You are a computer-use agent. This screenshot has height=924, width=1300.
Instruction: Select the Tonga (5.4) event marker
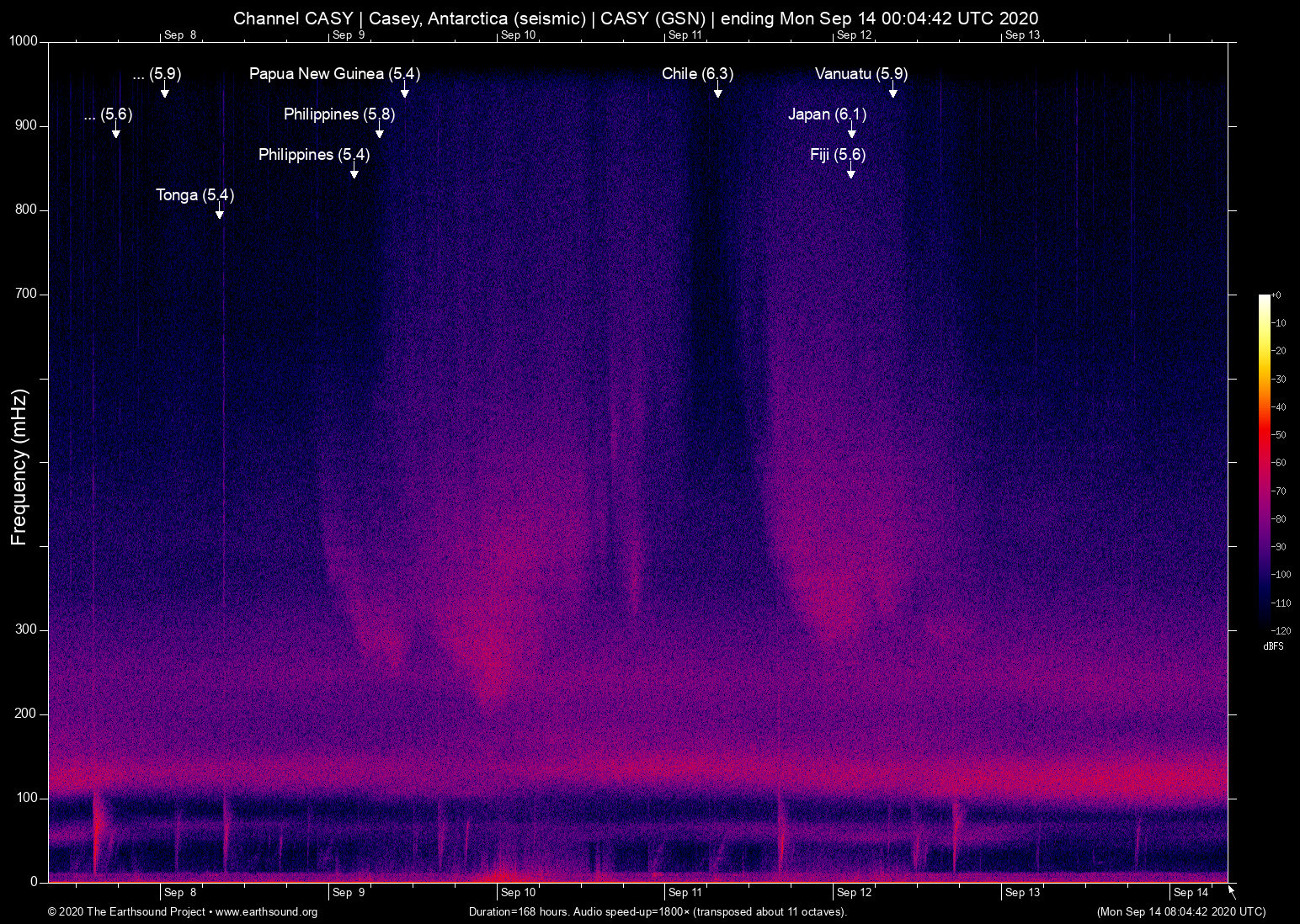pyautogui.click(x=194, y=195)
